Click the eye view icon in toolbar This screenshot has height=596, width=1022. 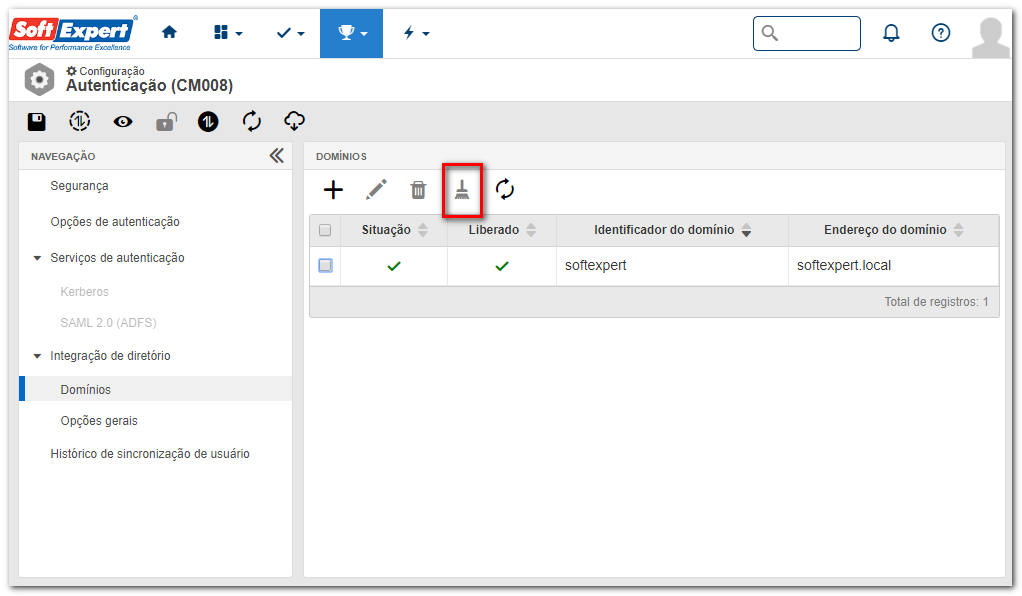123,121
